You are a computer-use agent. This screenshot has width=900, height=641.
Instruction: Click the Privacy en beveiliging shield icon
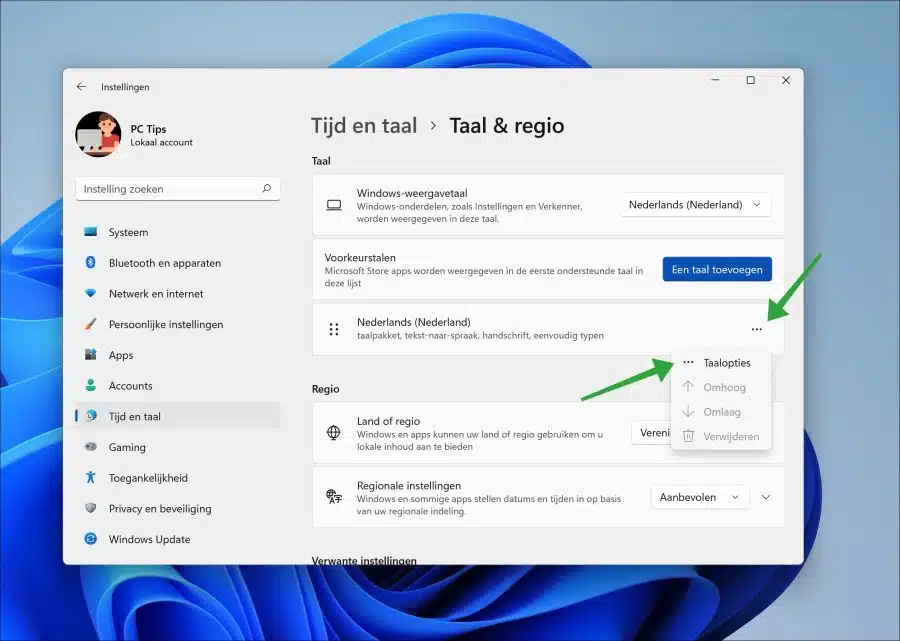click(91, 508)
